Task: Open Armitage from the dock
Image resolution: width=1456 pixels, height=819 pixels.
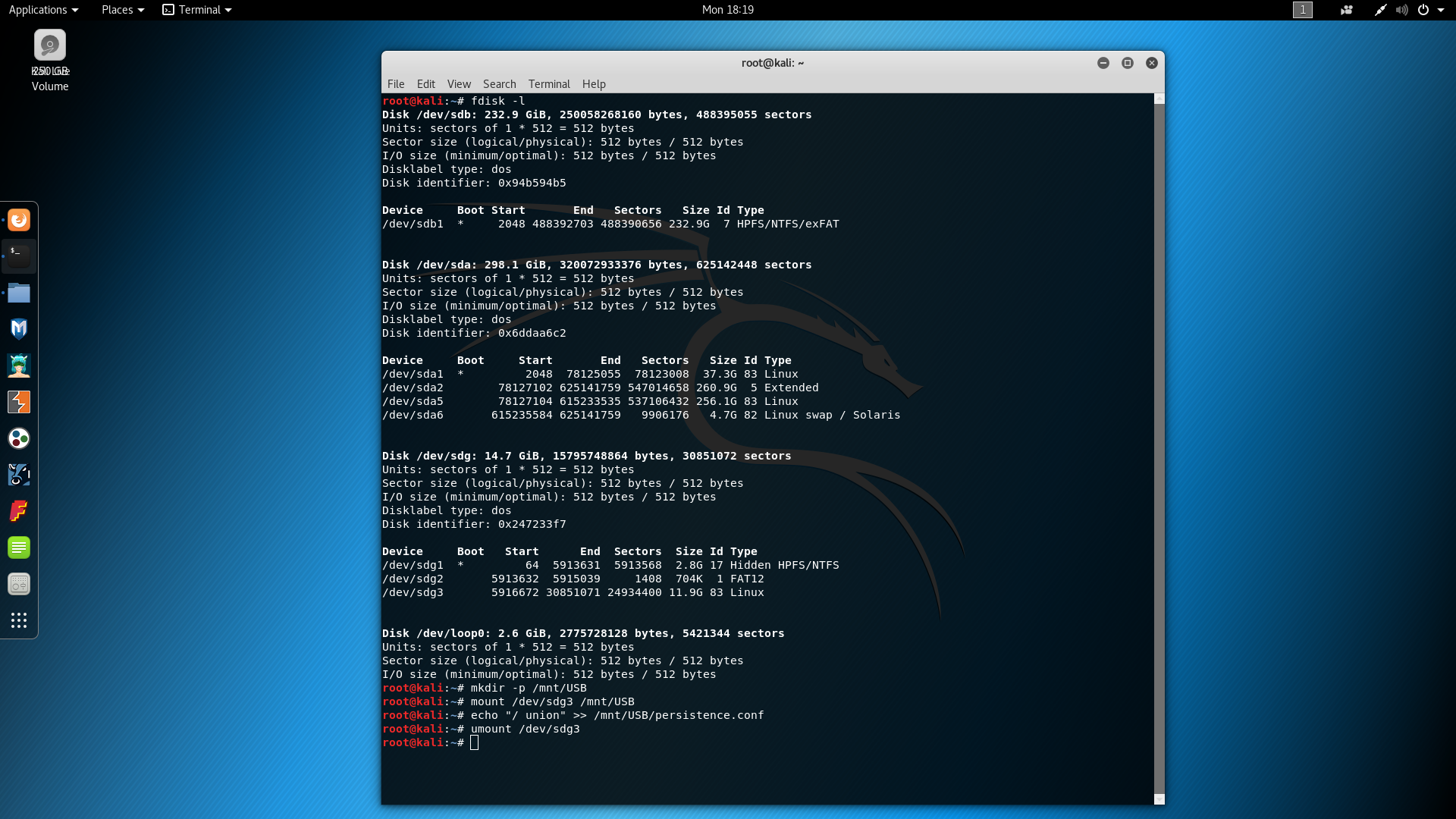Action: pyautogui.click(x=19, y=366)
